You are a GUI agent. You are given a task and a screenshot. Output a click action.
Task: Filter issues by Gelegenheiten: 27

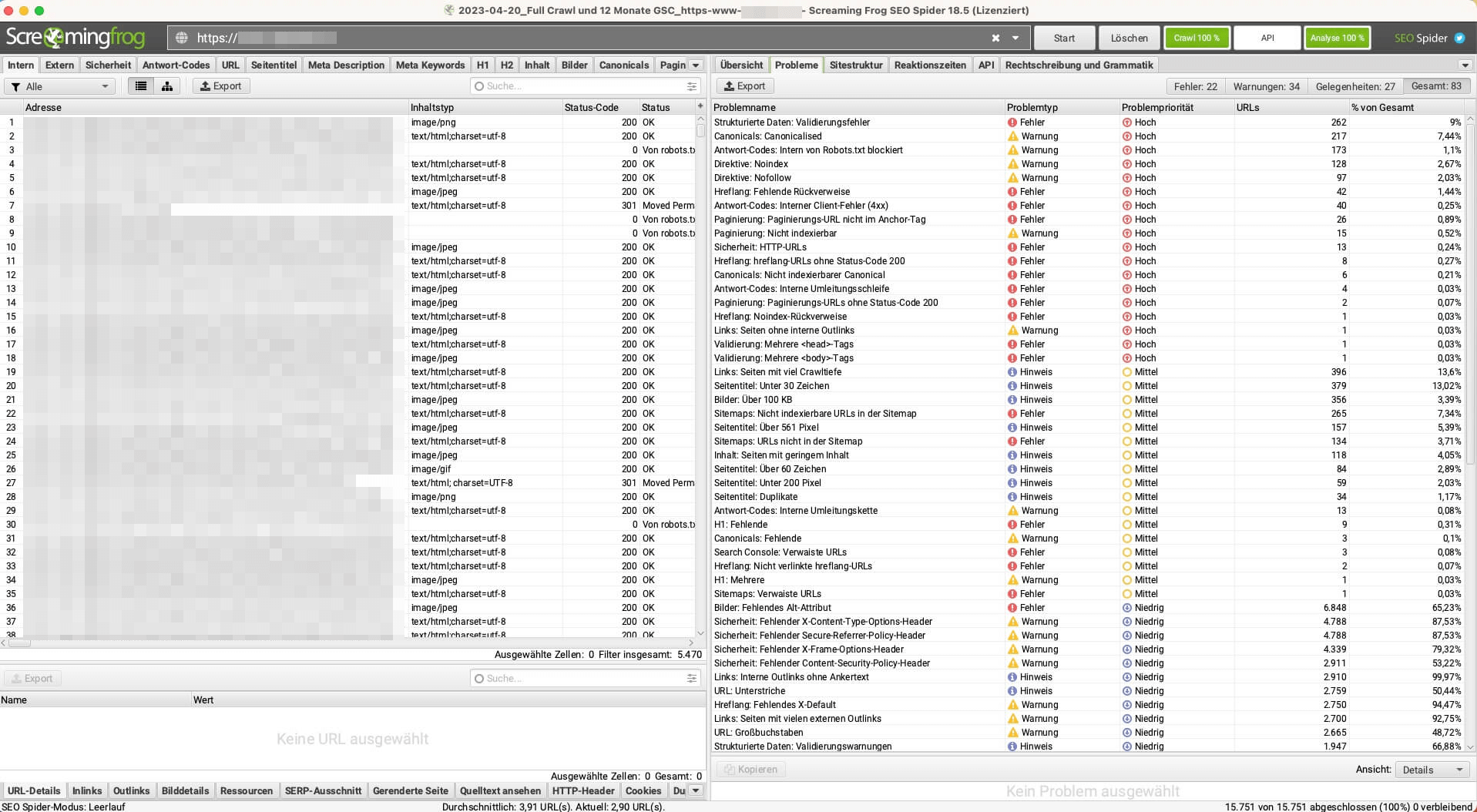pos(1354,86)
